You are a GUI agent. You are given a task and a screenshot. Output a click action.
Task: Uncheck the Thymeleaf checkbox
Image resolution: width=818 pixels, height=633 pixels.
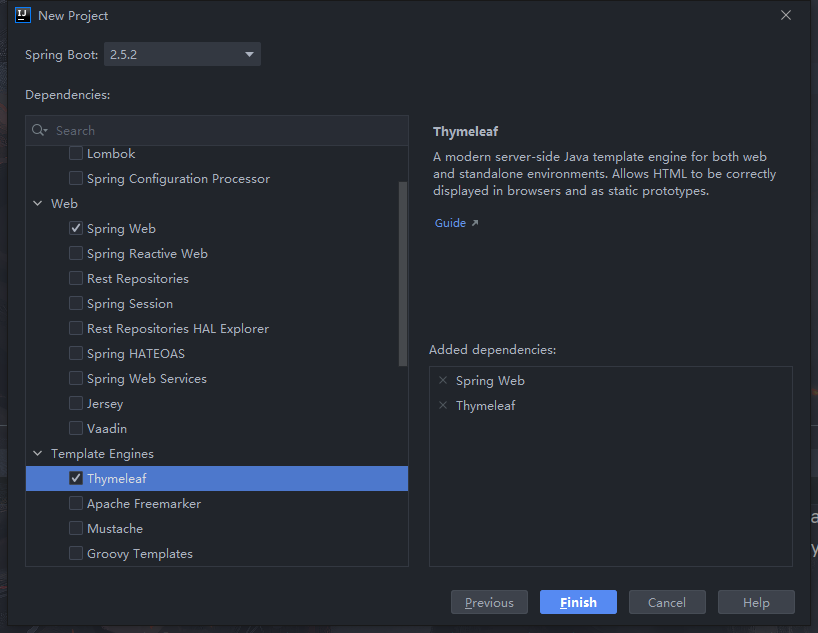click(76, 478)
